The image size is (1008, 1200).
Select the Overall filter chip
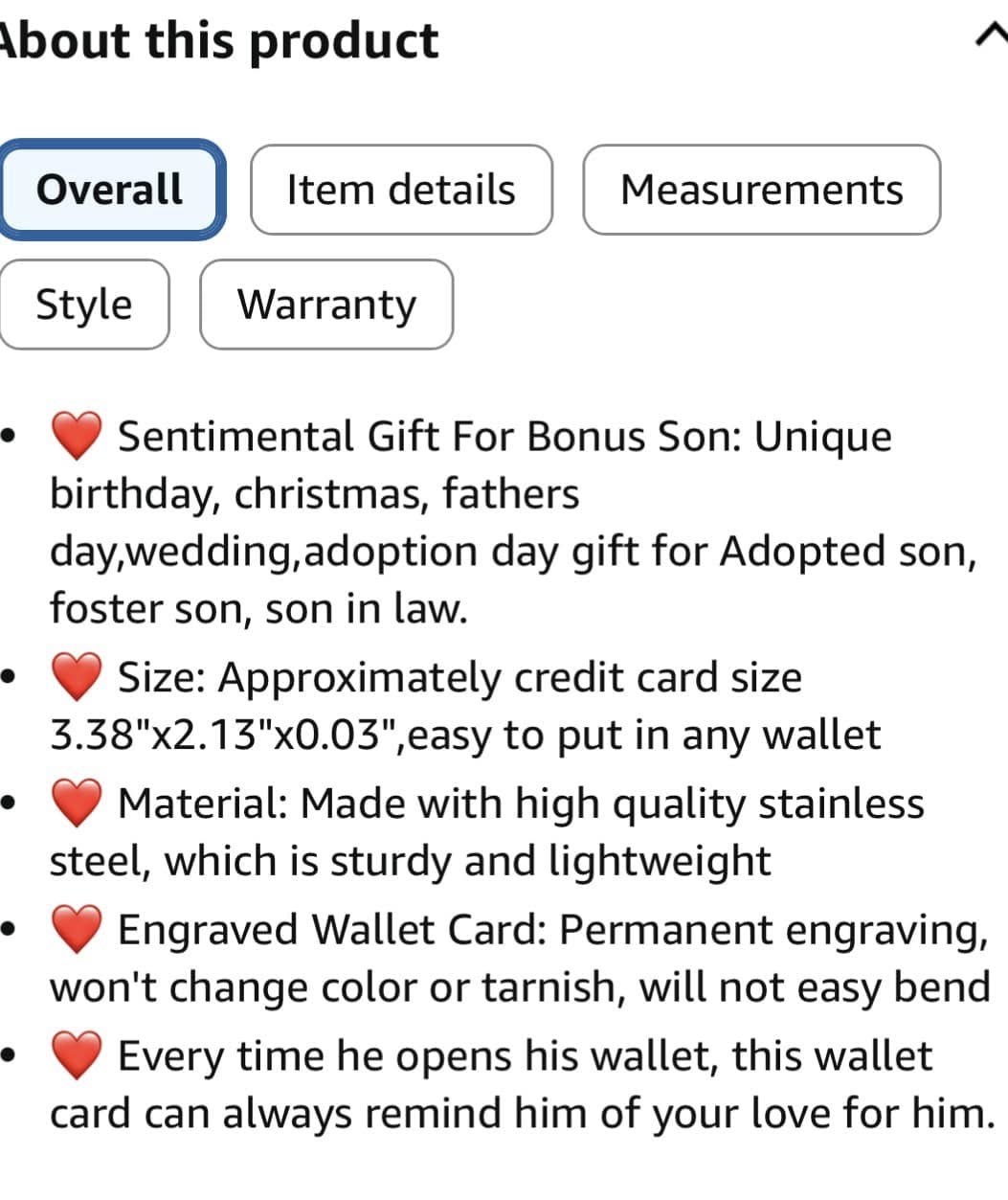[x=110, y=190]
